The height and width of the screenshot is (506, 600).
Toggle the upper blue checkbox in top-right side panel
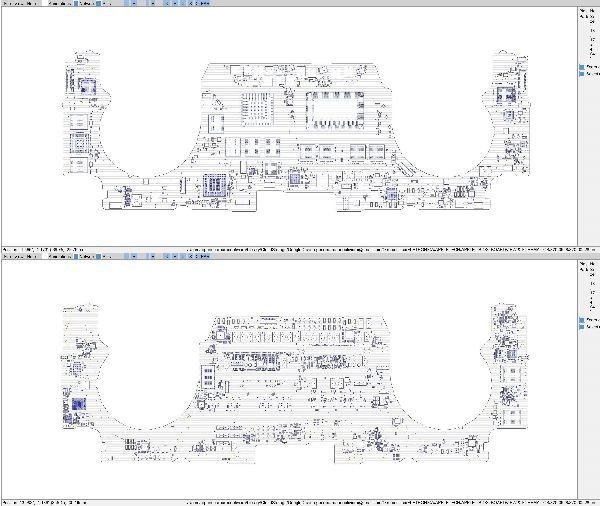pos(582,68)
